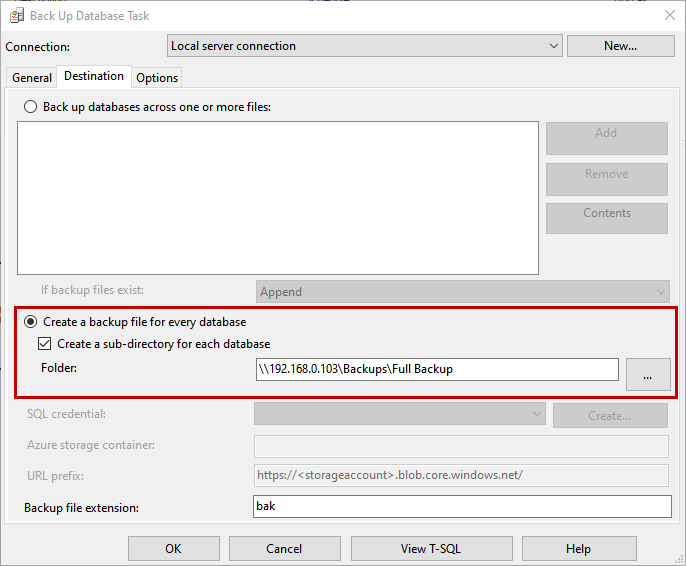686x566 pixels.
Task: Switch to the General tab
Action: 32,78
